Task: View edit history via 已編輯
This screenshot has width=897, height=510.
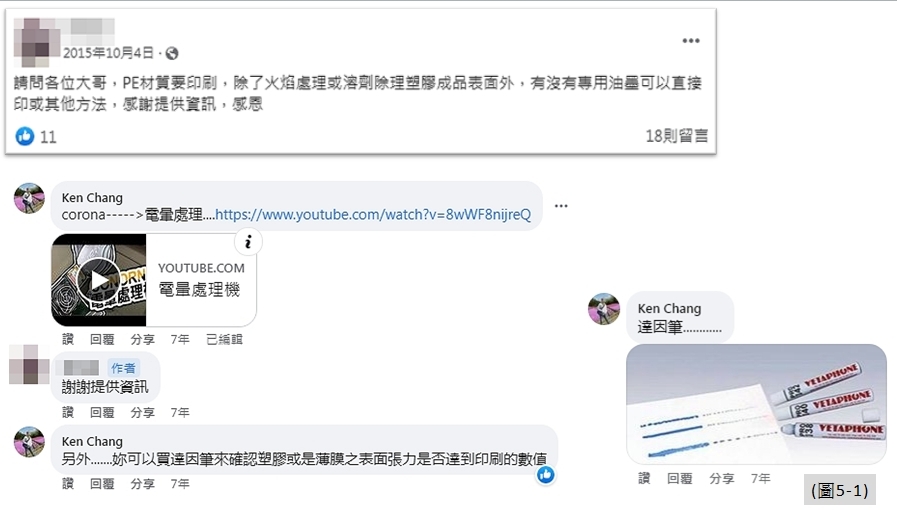Action: coord(224,339)
